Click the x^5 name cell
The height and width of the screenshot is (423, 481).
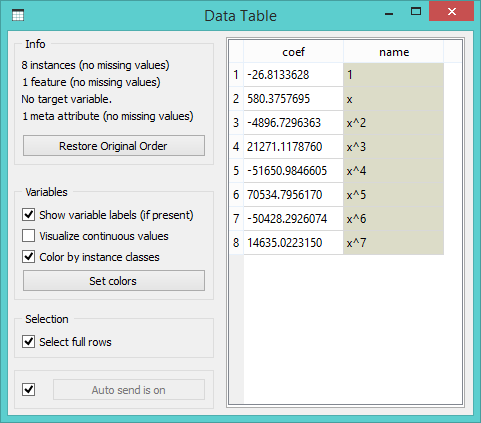click(393, 195)
